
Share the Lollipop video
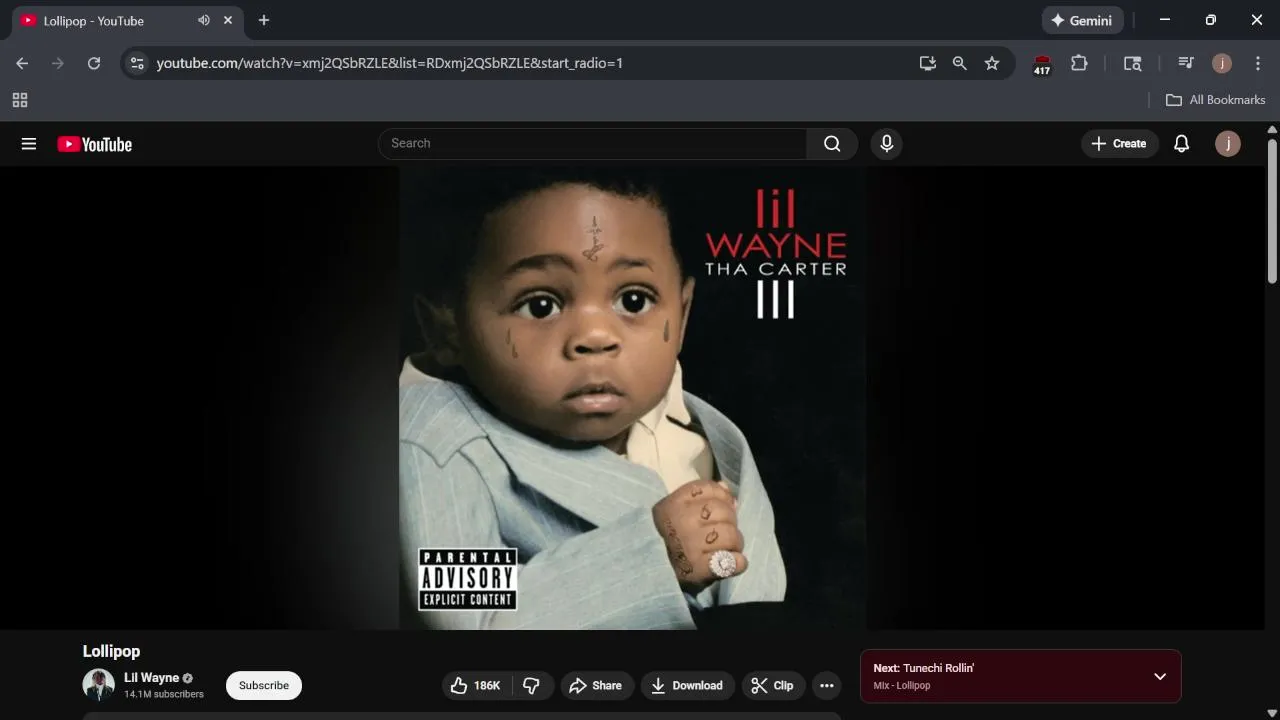597,685
